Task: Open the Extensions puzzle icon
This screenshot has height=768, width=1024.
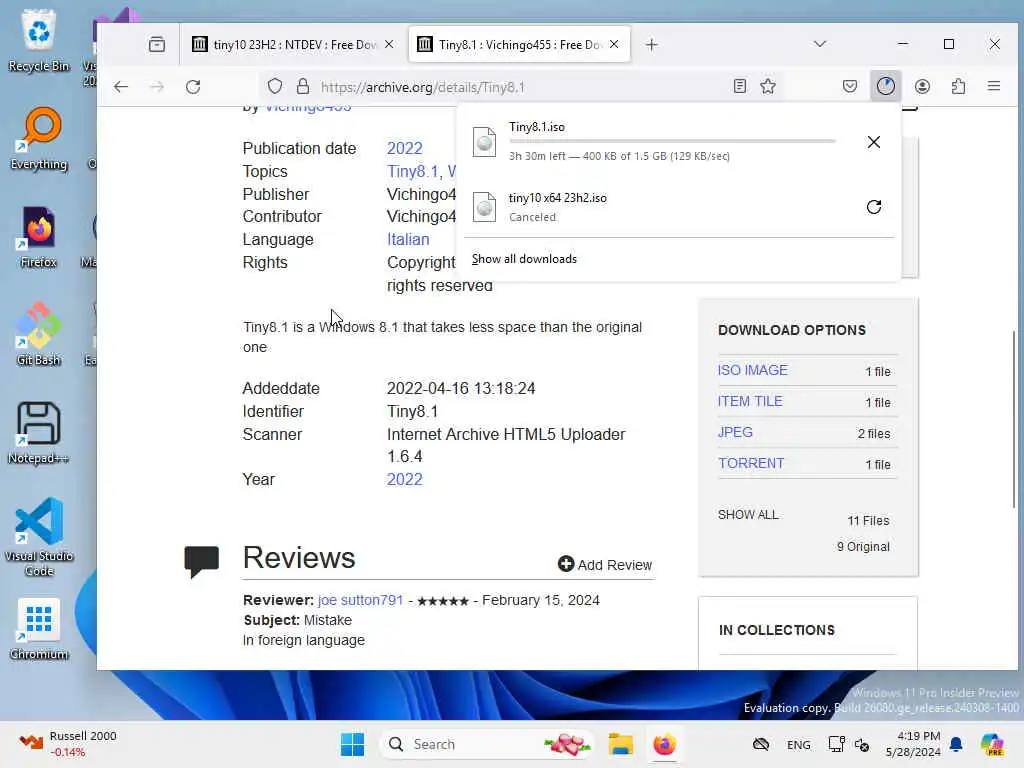Action: point(958,86)
